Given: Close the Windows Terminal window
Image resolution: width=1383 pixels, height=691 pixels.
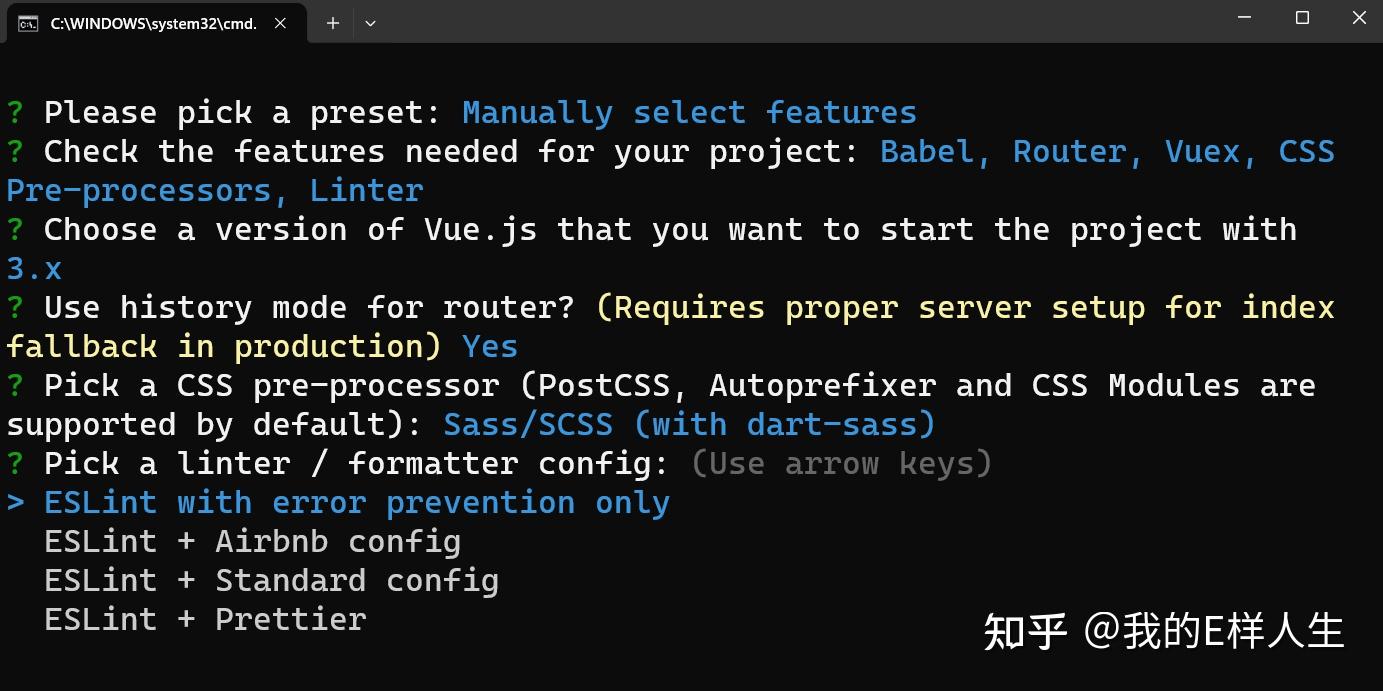Looking at the screenshot, I should pos(1359,18).
